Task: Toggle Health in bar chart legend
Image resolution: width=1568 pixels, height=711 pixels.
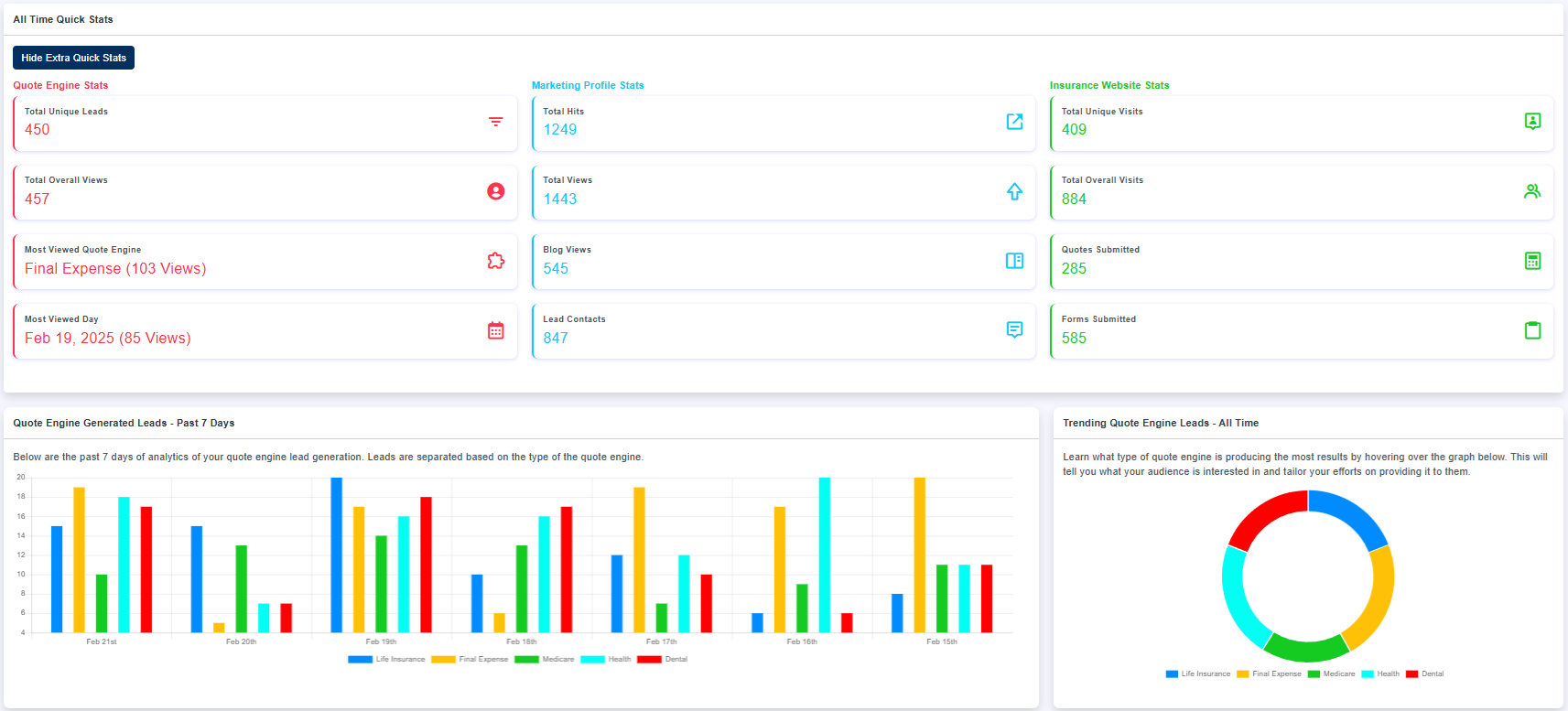Action: coord(606,659)
